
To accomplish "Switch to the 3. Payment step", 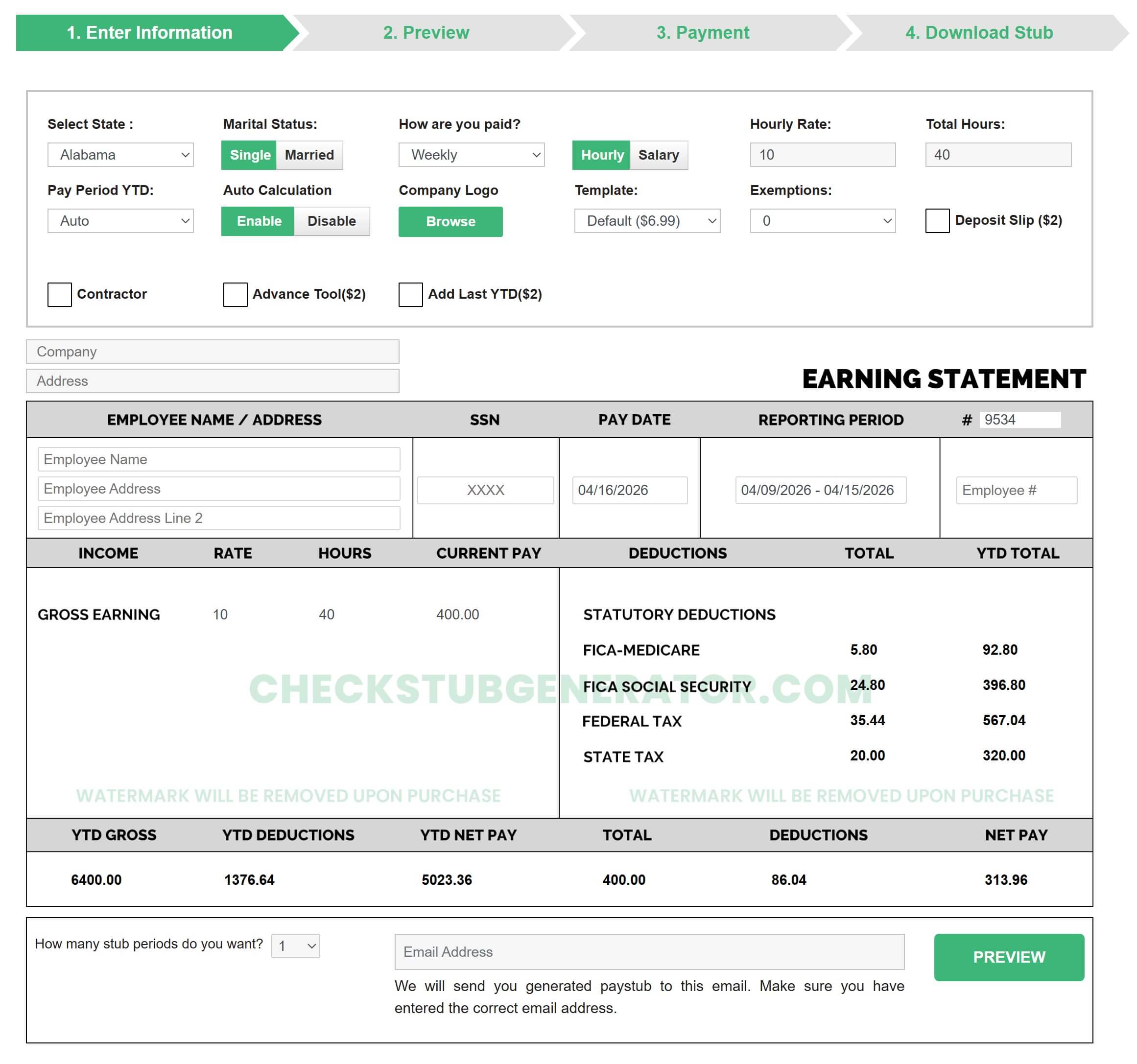I will (x=703, y=33).
